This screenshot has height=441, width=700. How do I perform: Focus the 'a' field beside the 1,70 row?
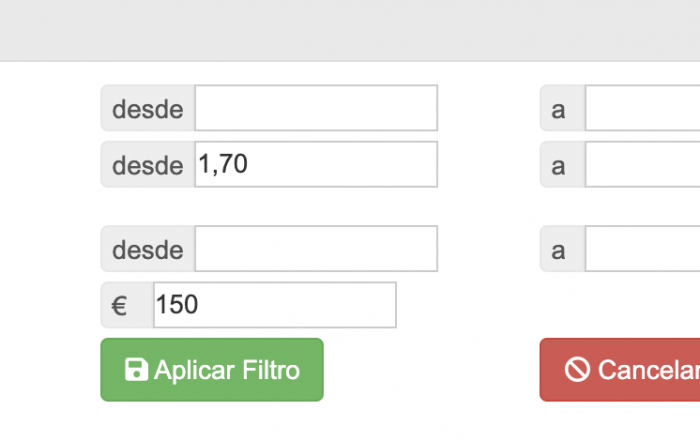point(642,164)
